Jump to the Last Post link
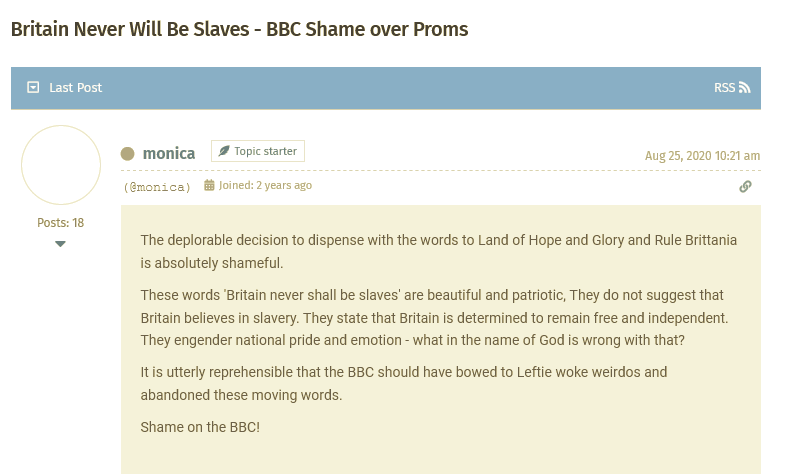This screenshot has height=474, width=788. point(75,88)
